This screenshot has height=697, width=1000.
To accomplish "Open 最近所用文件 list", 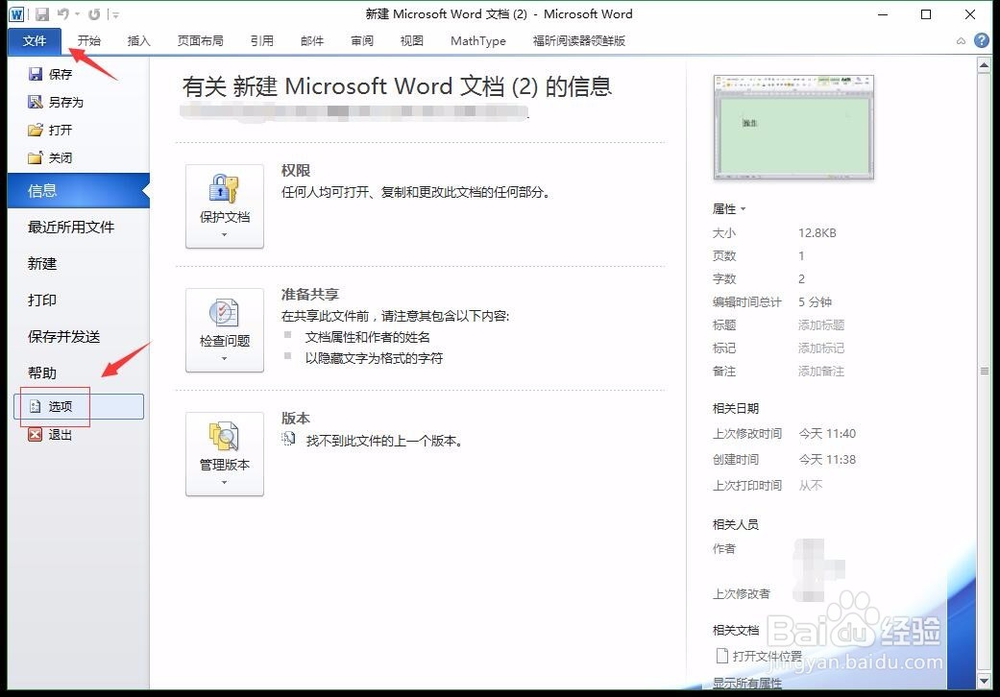I will pyautogui.click(x=71, y=227).
